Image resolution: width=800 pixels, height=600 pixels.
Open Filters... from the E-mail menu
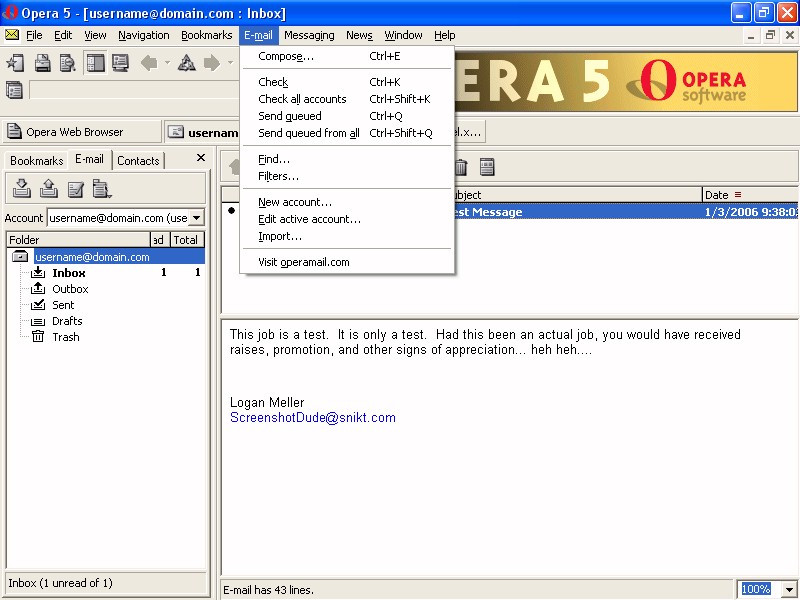pyautogui.click(x=347, y=176)
